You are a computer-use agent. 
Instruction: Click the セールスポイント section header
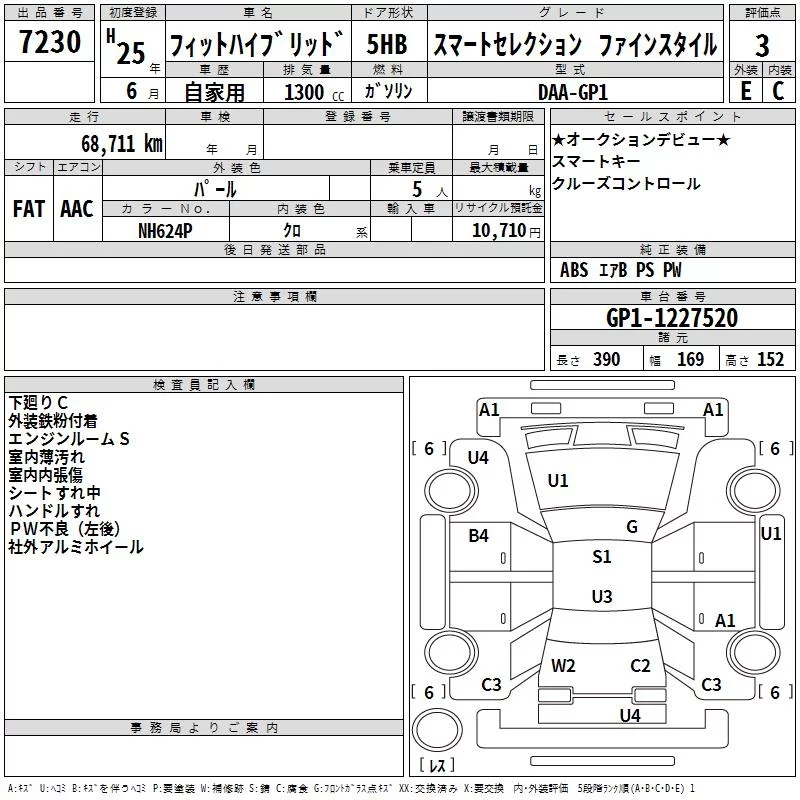coord(672,116)
